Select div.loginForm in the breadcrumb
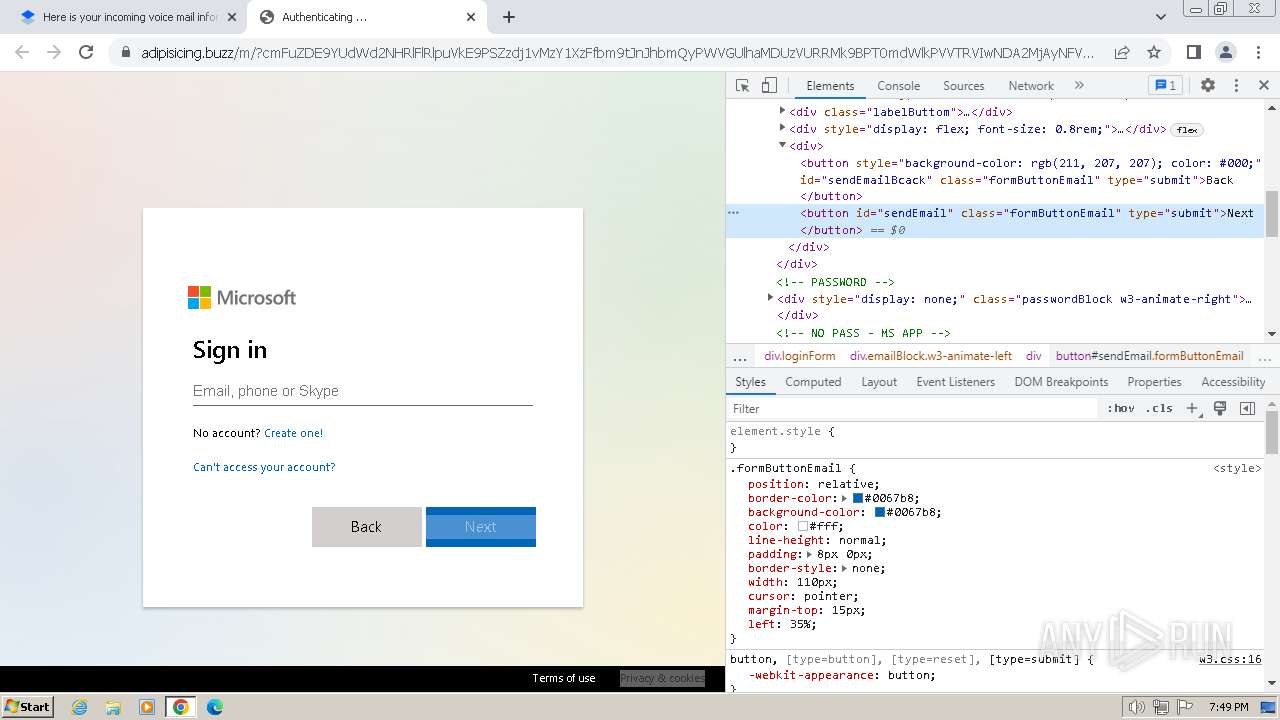The image size is (1280, 720). coord(799,356)
